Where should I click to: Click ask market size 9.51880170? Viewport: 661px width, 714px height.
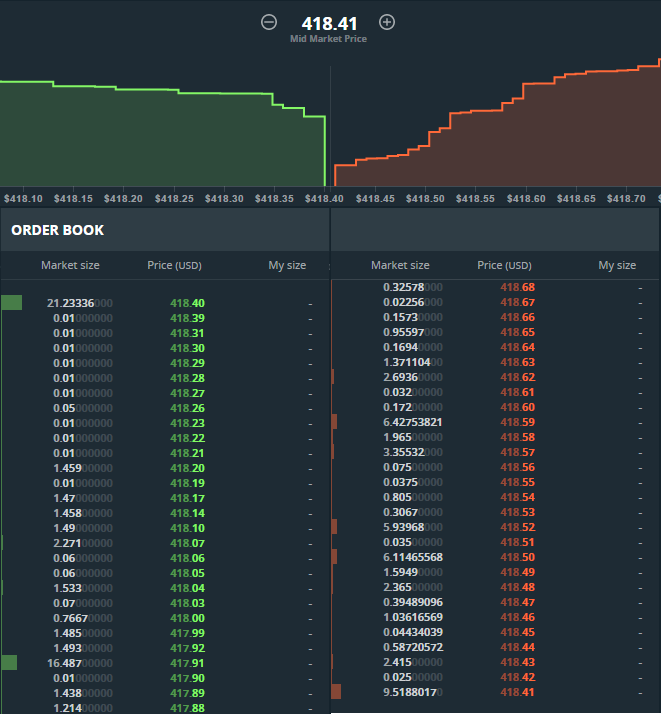tap(413, 692)
